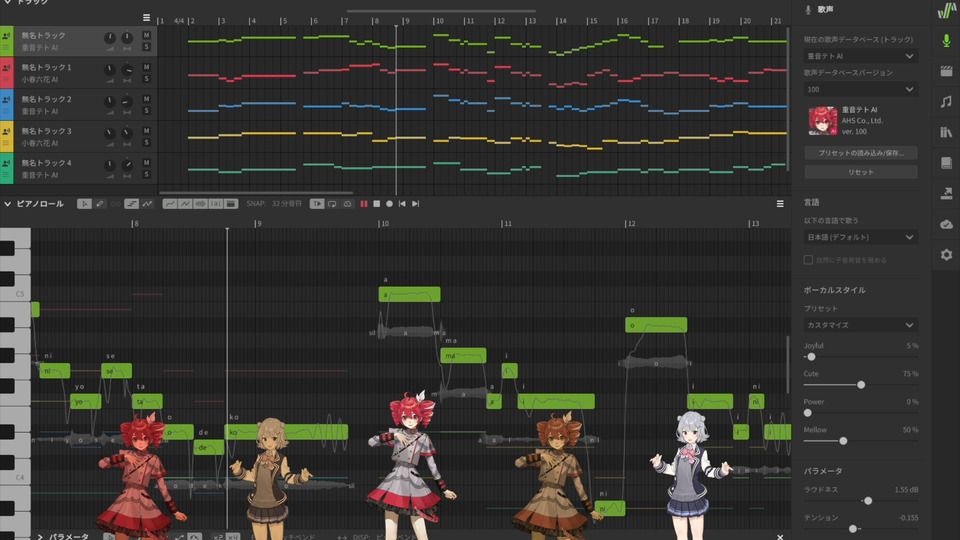
Task: Expand the パラメータ panel at bottom
Action: tap(40, 536)
